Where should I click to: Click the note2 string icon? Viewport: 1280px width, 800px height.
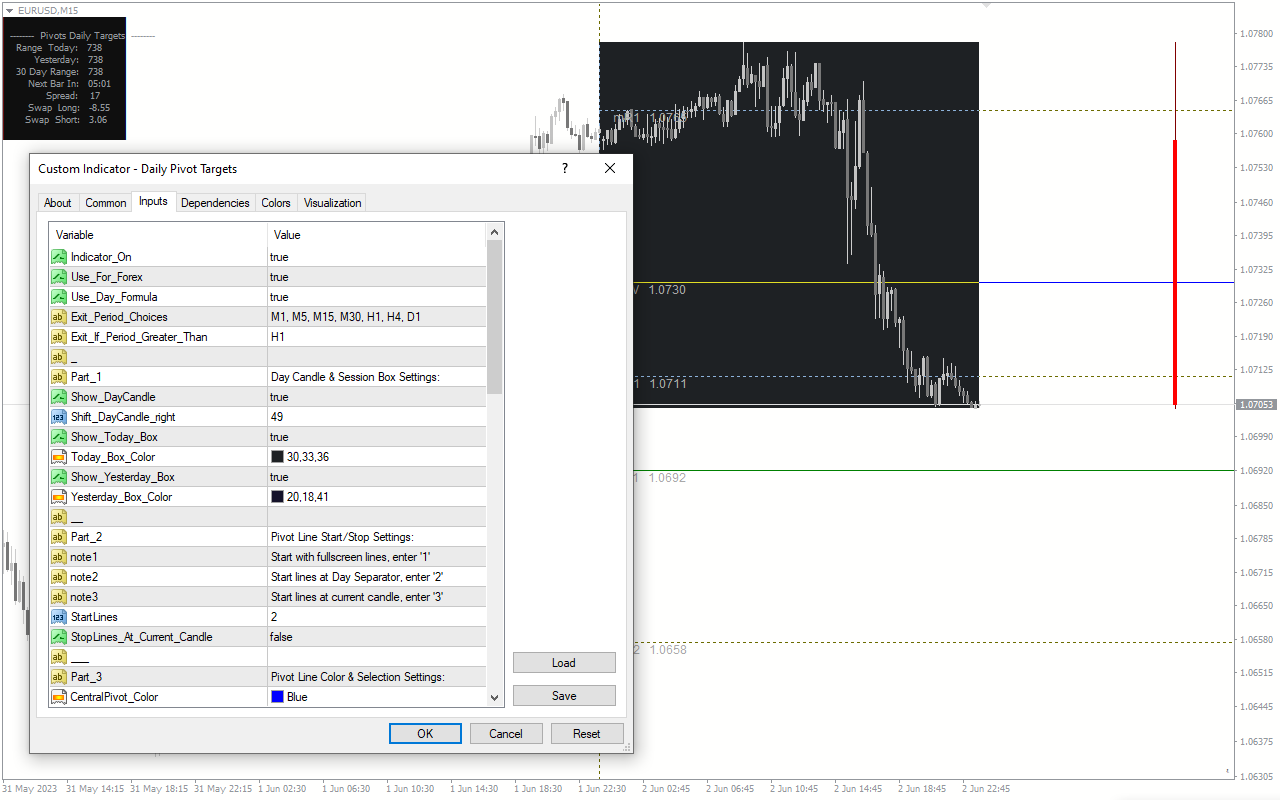pos(58,577)
